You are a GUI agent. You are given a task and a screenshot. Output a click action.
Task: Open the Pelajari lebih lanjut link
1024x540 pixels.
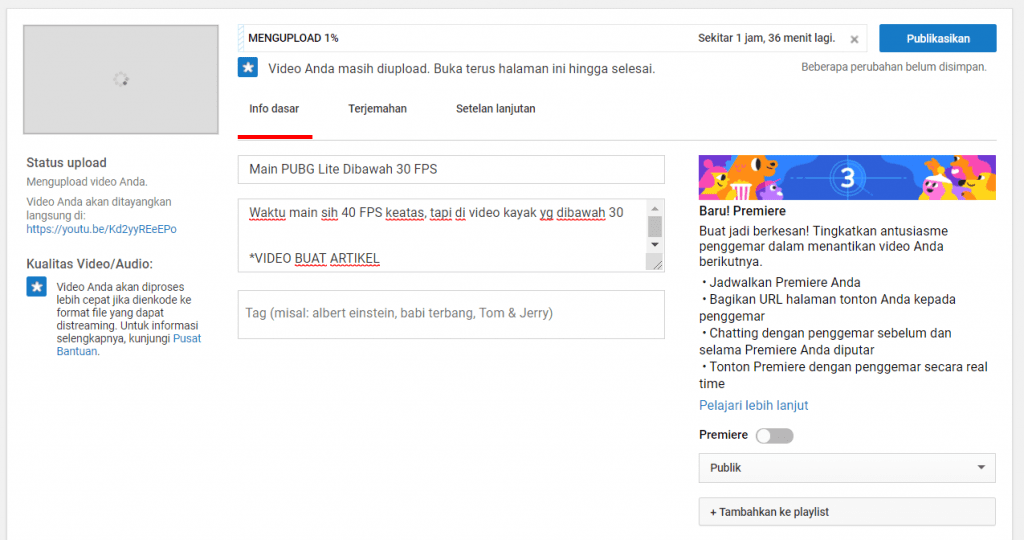tap(754, 405)
